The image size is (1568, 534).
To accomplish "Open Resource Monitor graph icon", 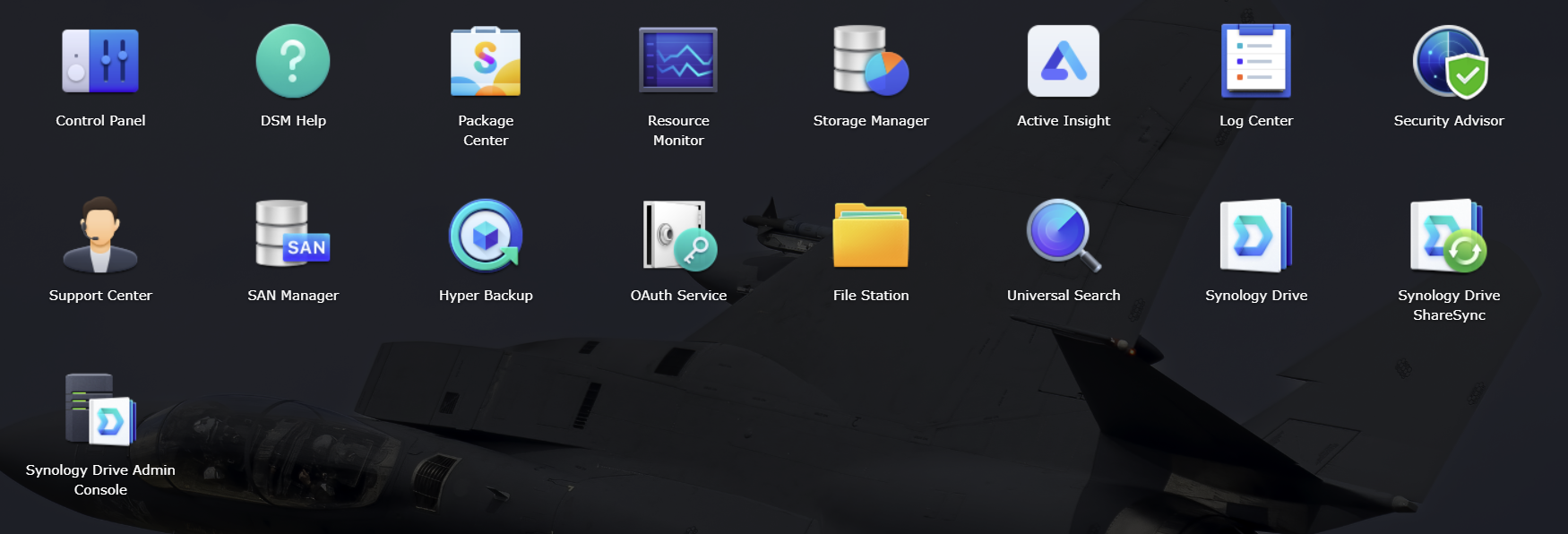I will 678,60.
